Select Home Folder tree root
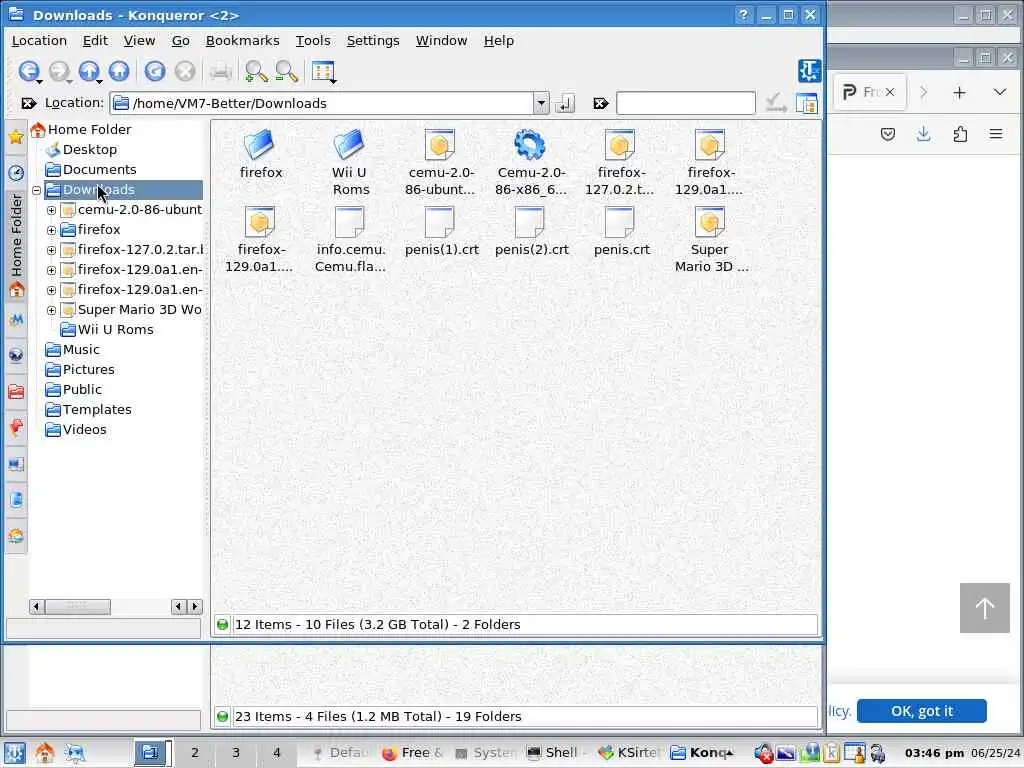Image resolution: width=1024 pixels, height=768 pixels. point(89,129)
